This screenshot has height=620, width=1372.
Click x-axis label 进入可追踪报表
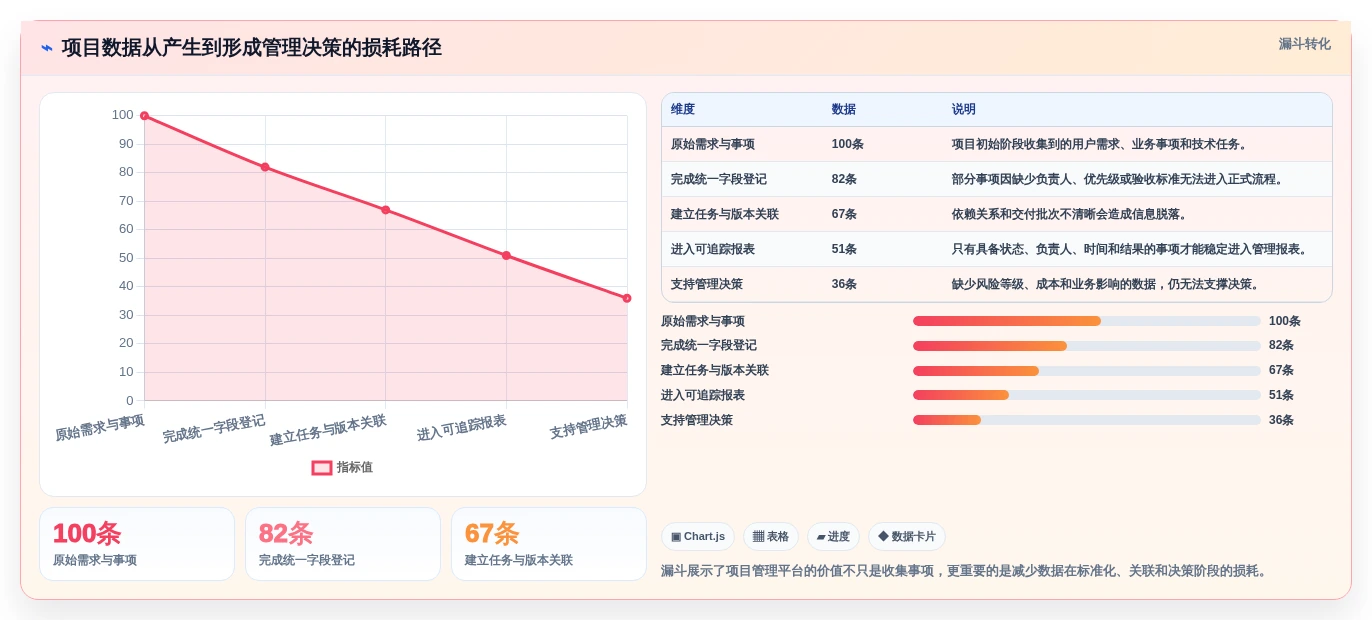(462, 428)
